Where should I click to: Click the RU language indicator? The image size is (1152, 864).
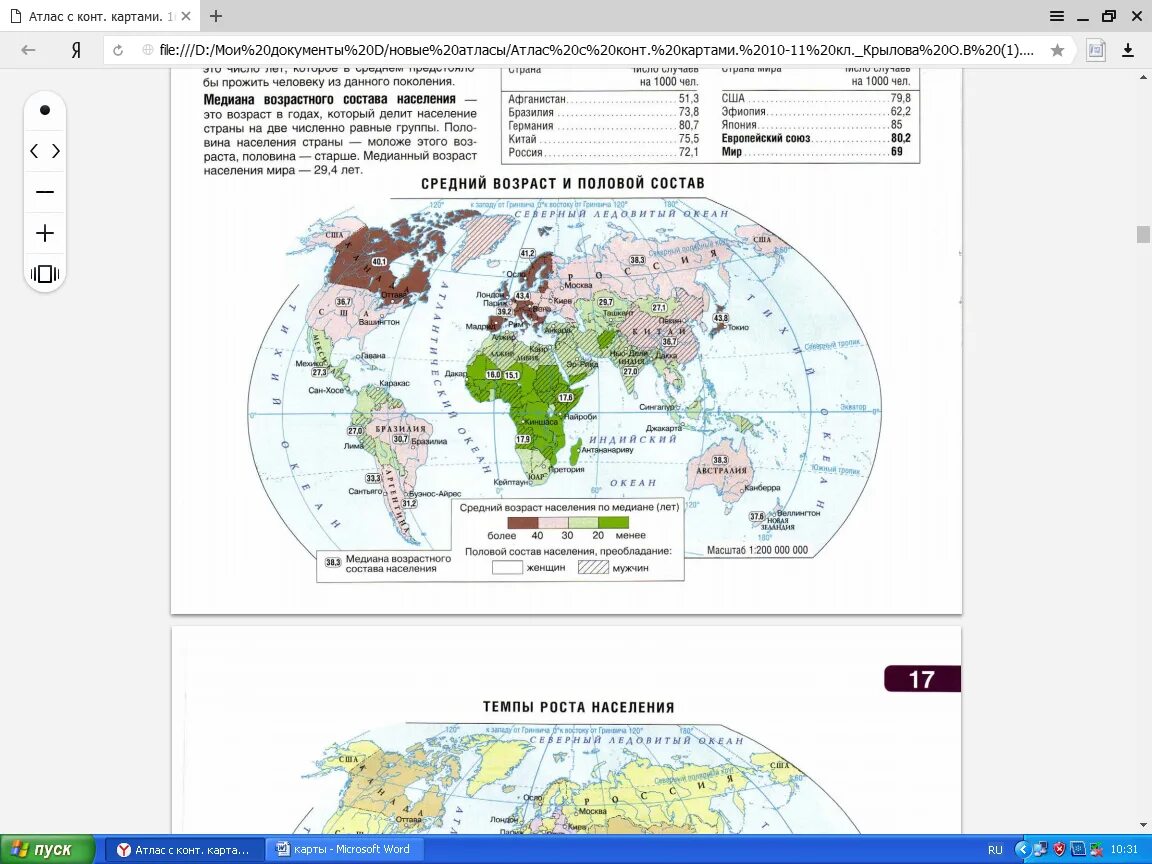(x=995, y=850)
